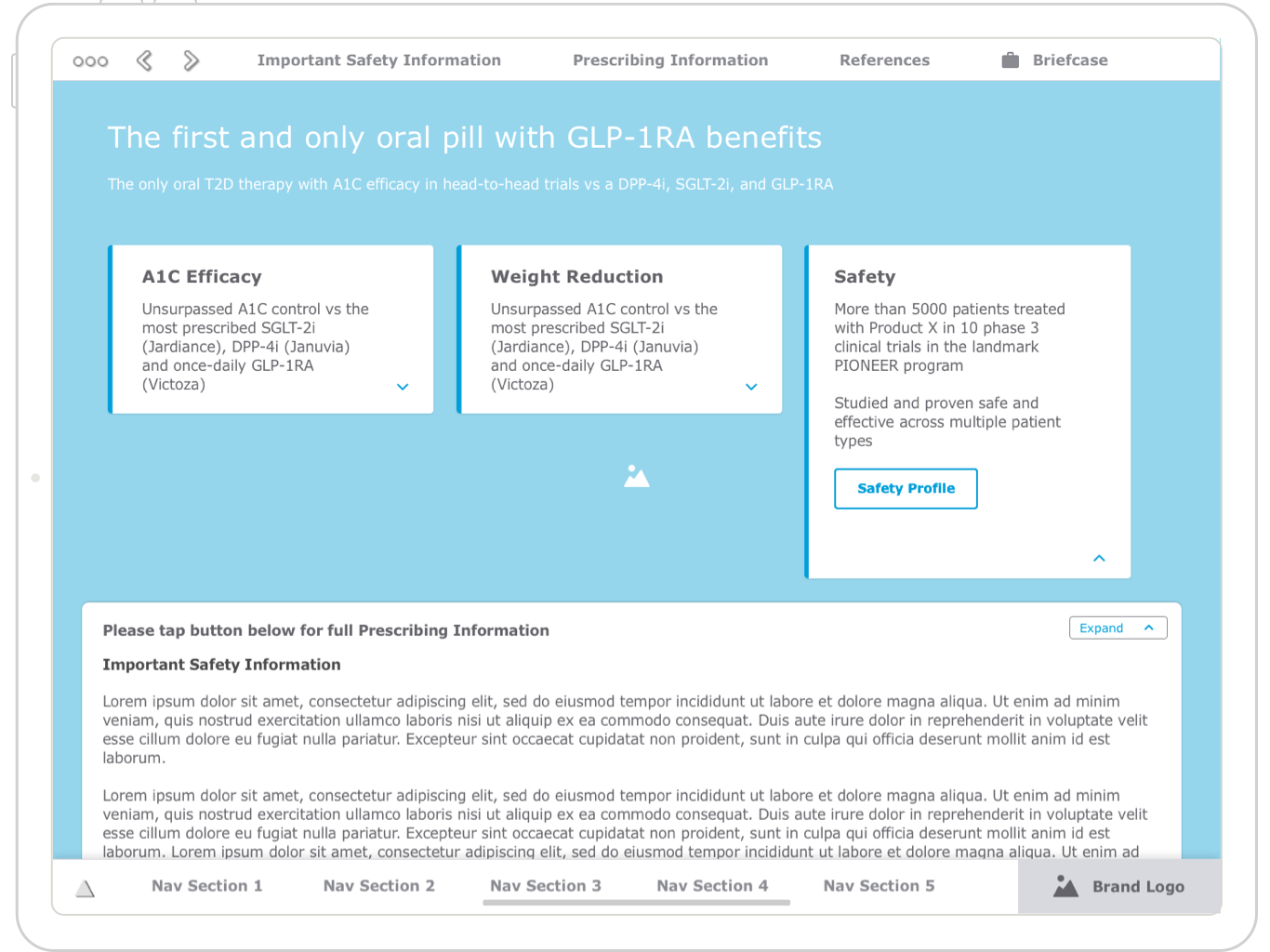This screenshot has width=1270, height=952.
Task: Open Prescribing Information tab
Action: pyautogui.click(x=670, y=60)
